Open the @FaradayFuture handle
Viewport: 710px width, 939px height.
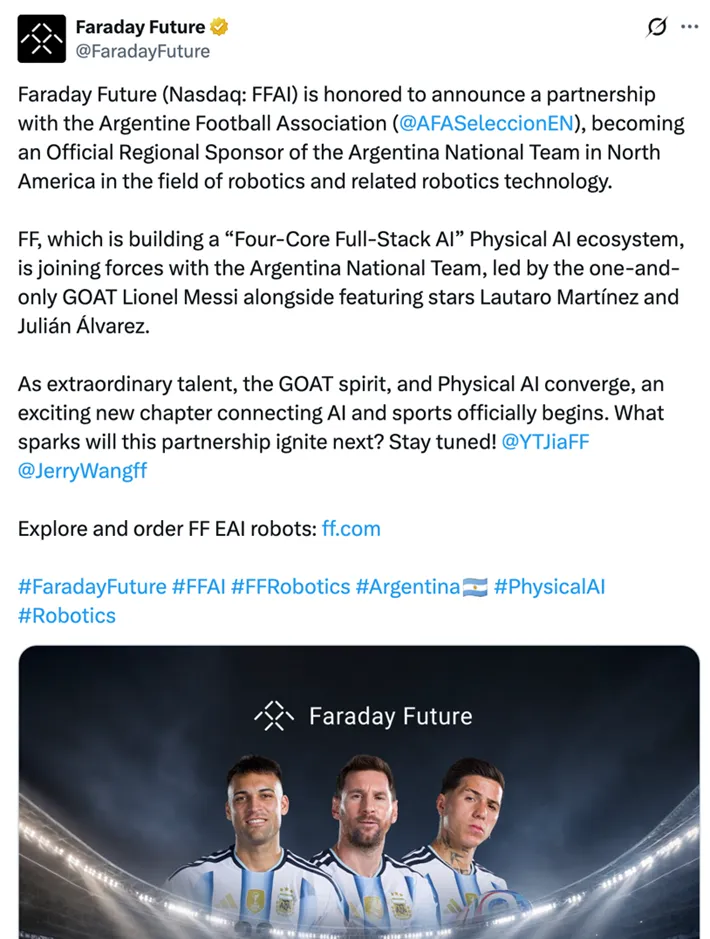(x=142, y=52)
